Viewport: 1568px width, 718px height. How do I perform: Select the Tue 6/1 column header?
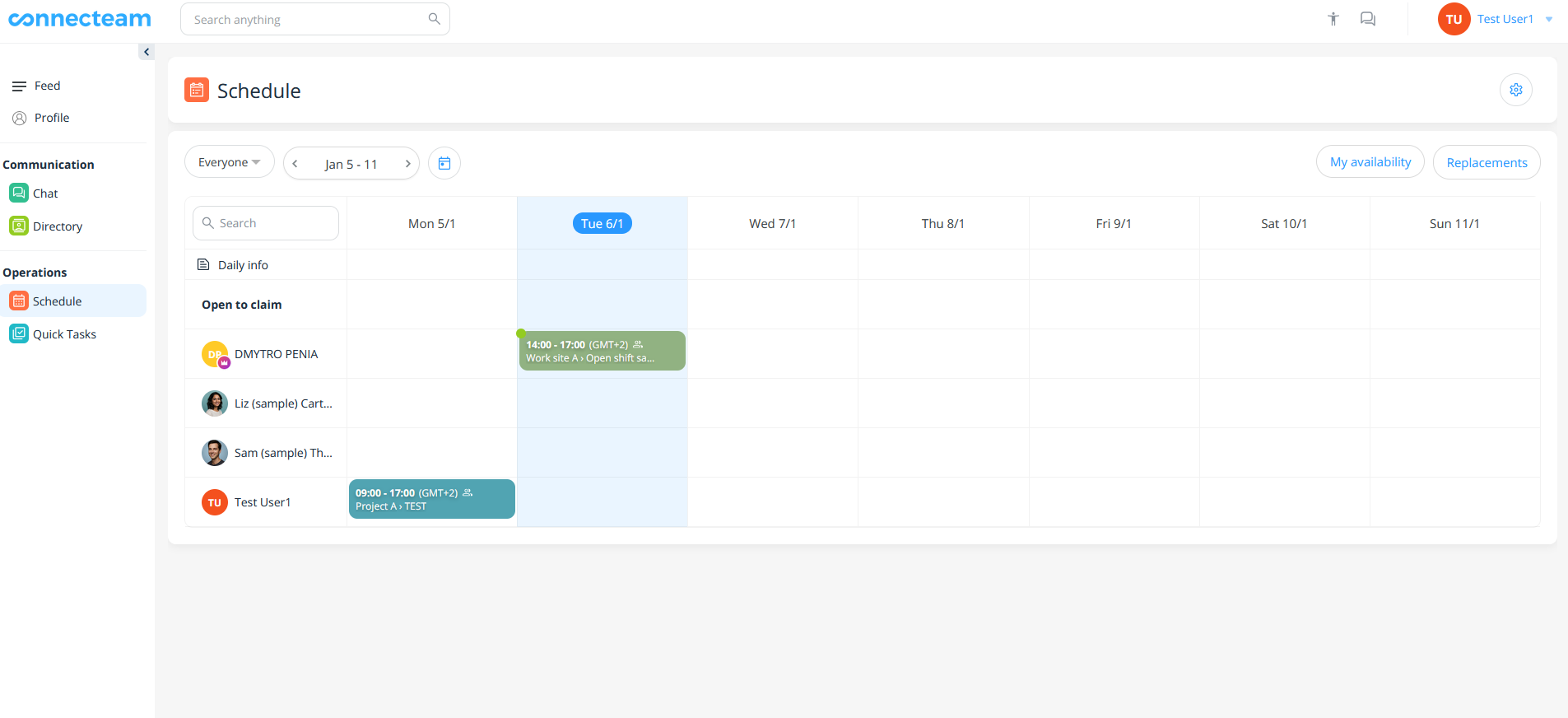[x=603, y=223]
